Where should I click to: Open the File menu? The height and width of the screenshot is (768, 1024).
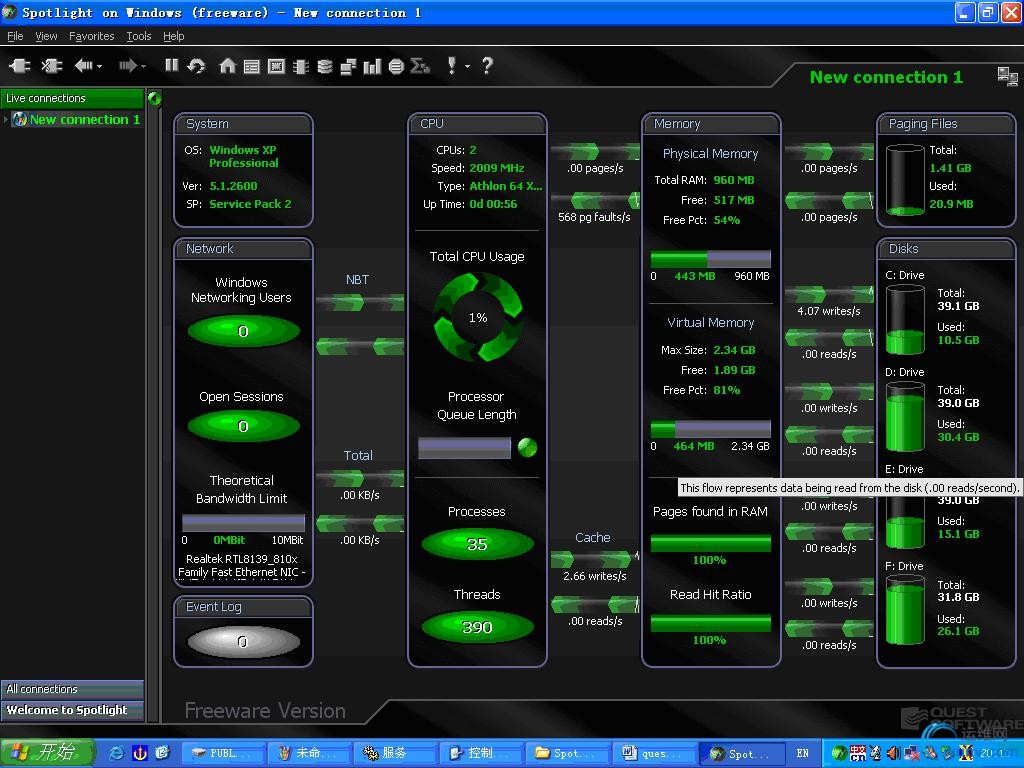tap(15, 36)
